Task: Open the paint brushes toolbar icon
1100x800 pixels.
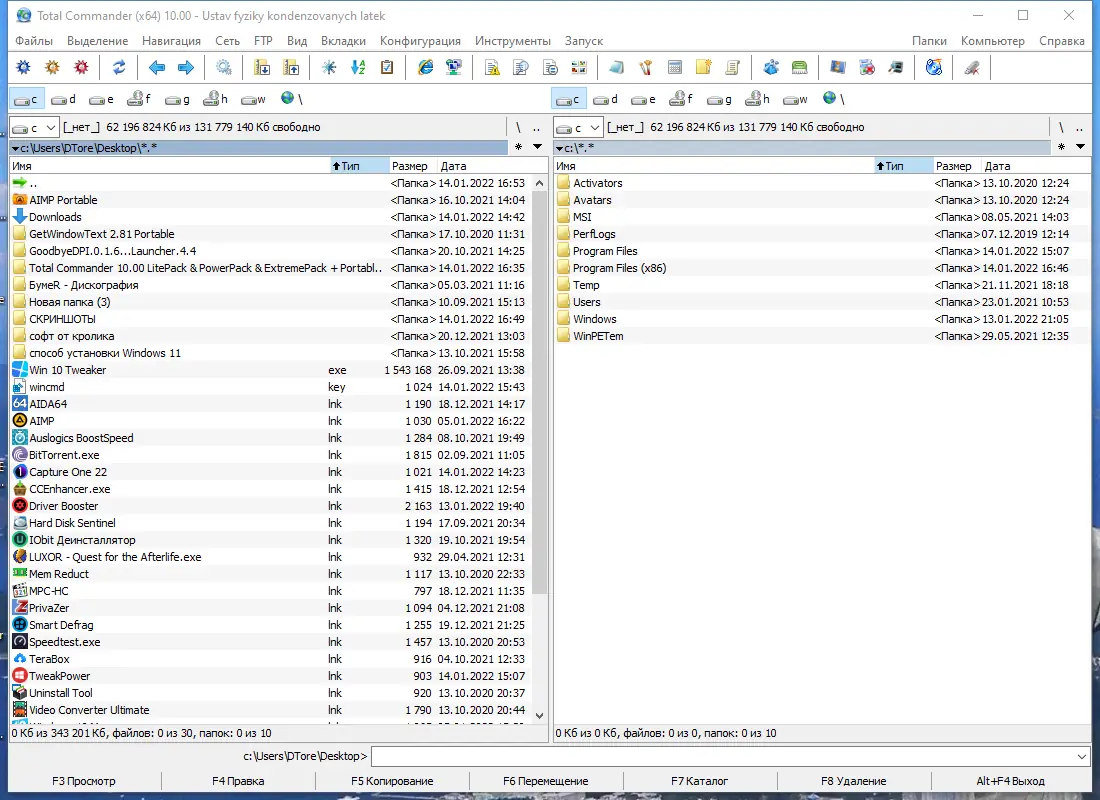Action: (645, 67)
